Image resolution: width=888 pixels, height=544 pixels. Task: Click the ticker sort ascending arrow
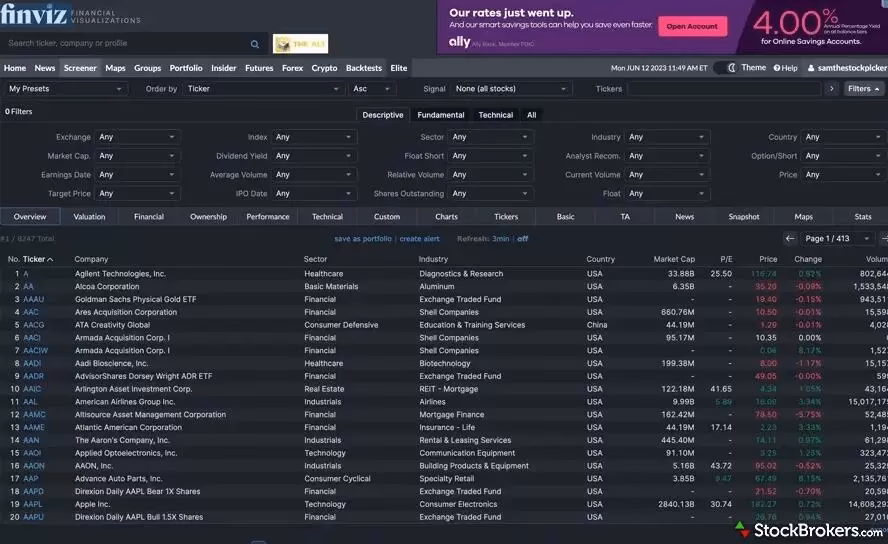(x=50, y=259)
